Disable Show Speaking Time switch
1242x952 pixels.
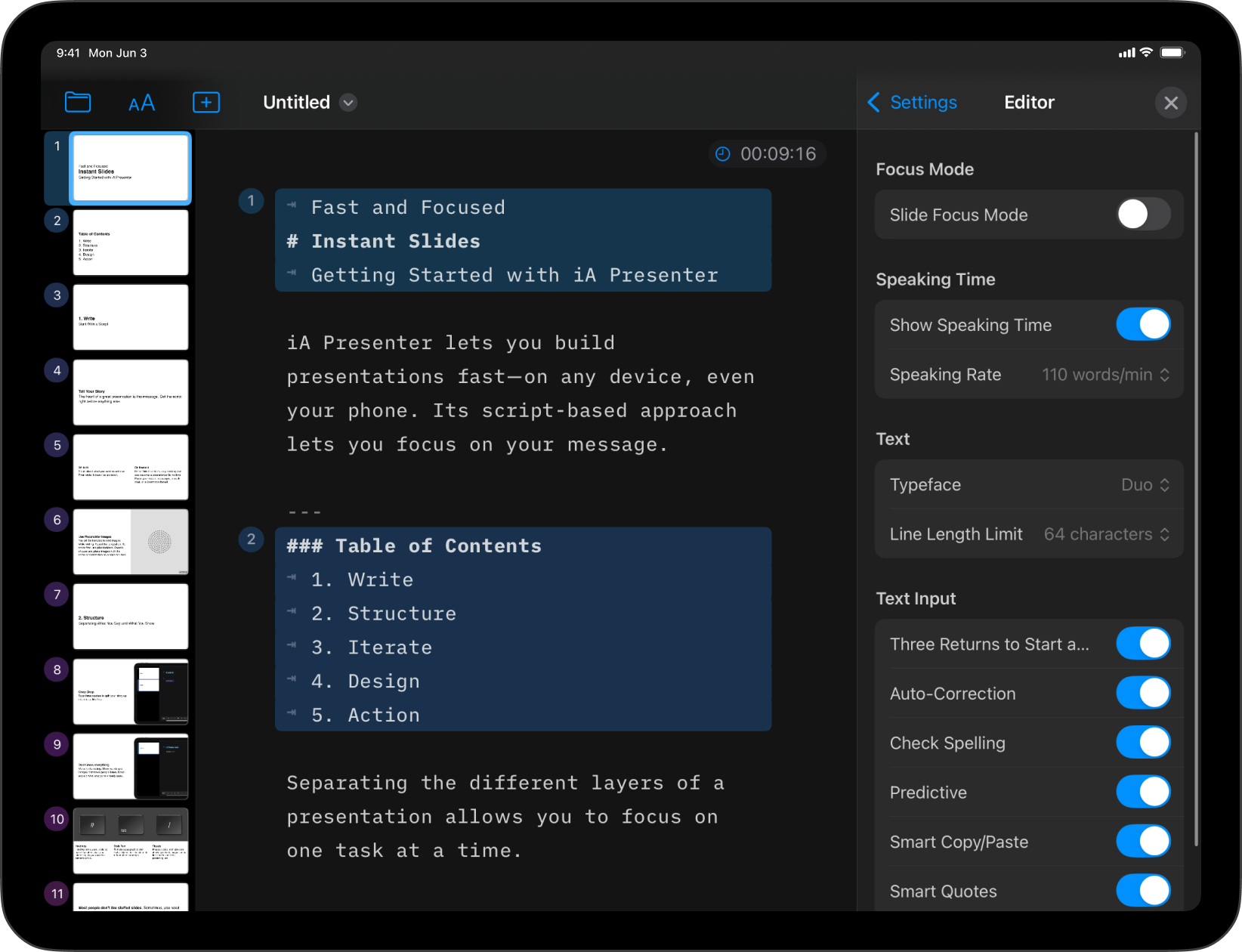1143,325
